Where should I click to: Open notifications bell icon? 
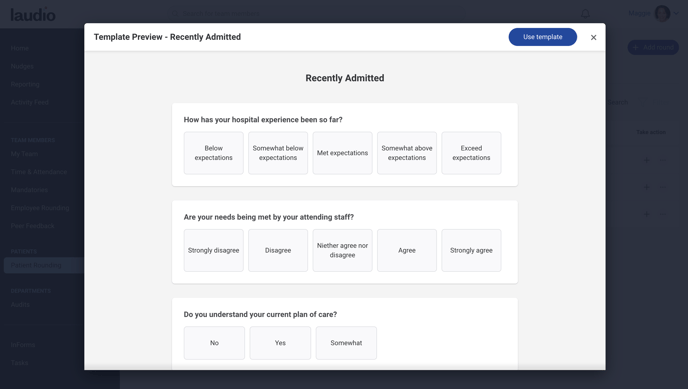click(x=585, y=14)
